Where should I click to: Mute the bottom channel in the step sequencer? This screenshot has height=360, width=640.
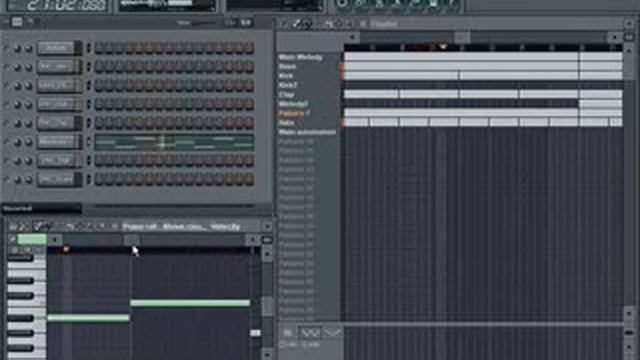tap(7, 180)
